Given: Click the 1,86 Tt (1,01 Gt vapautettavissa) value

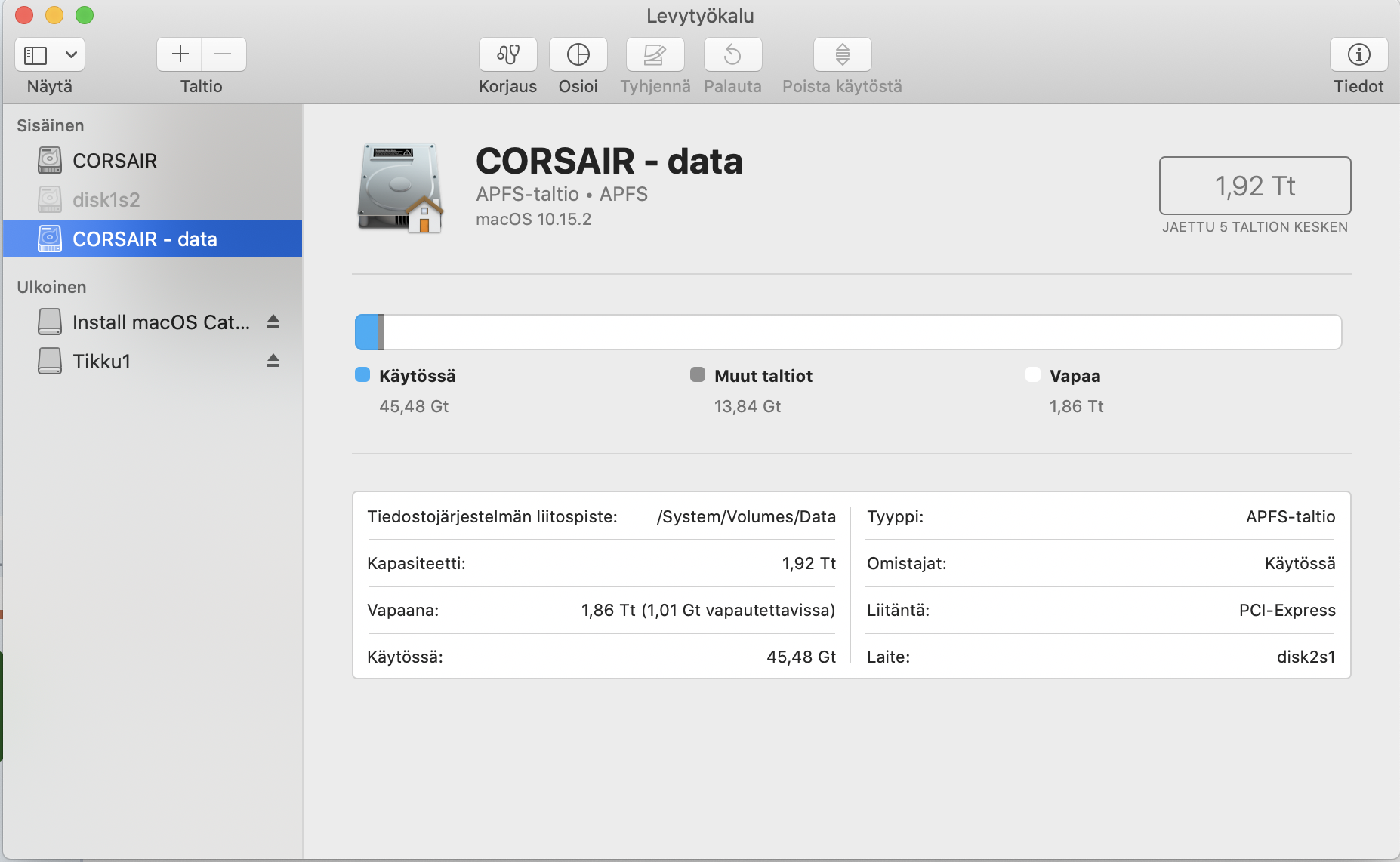Looking at the screenshot, I should click(708, 610).
